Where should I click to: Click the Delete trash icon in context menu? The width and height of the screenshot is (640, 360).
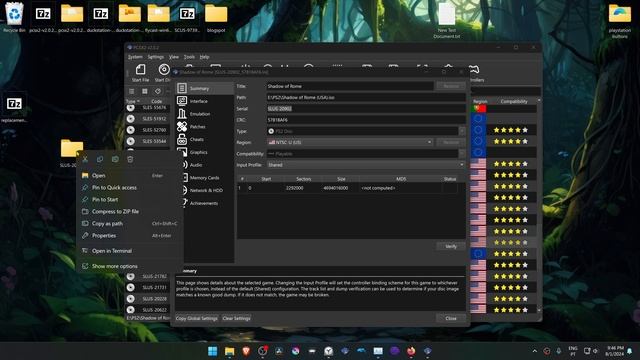130,159
